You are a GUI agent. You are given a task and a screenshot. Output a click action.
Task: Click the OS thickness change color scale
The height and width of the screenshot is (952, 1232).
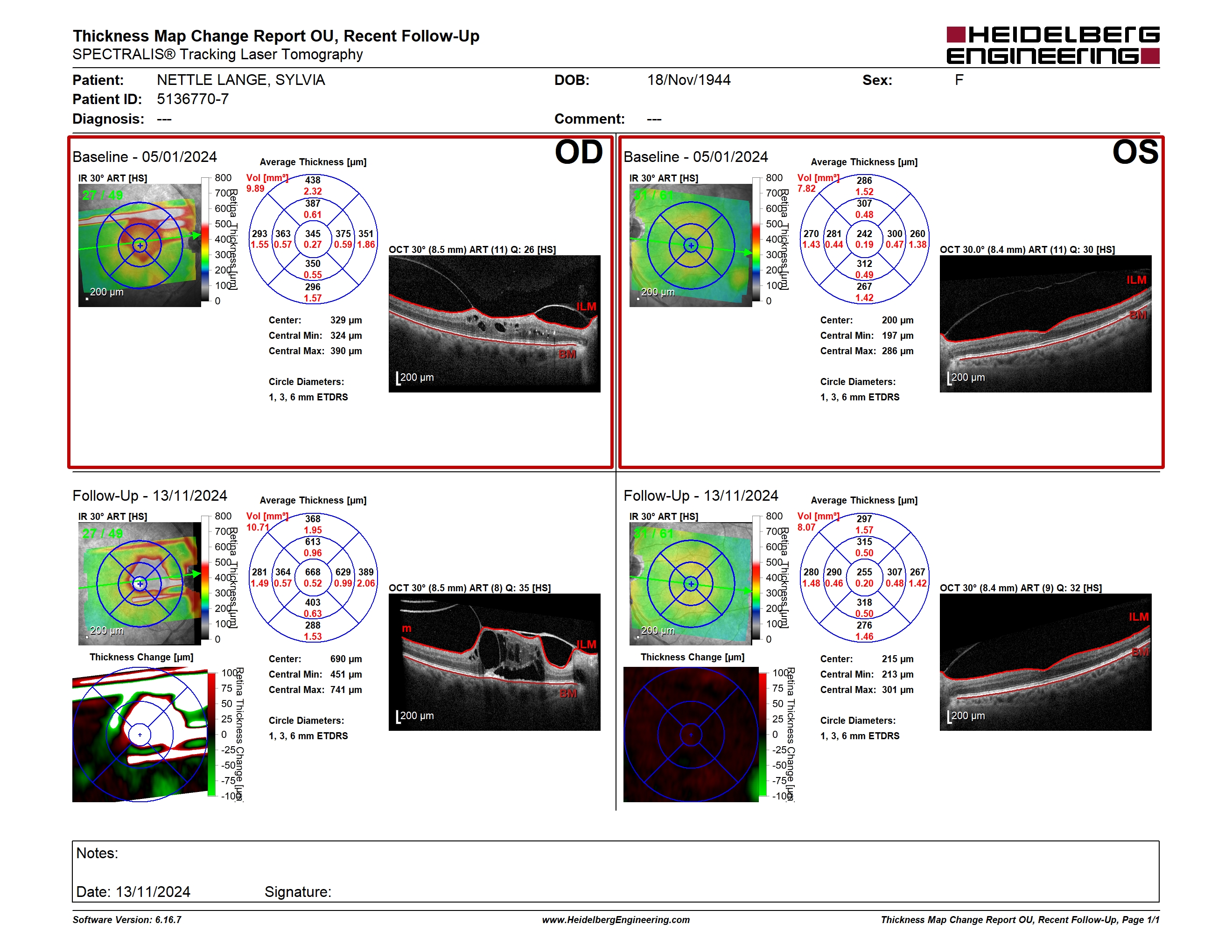click(763, 735)
